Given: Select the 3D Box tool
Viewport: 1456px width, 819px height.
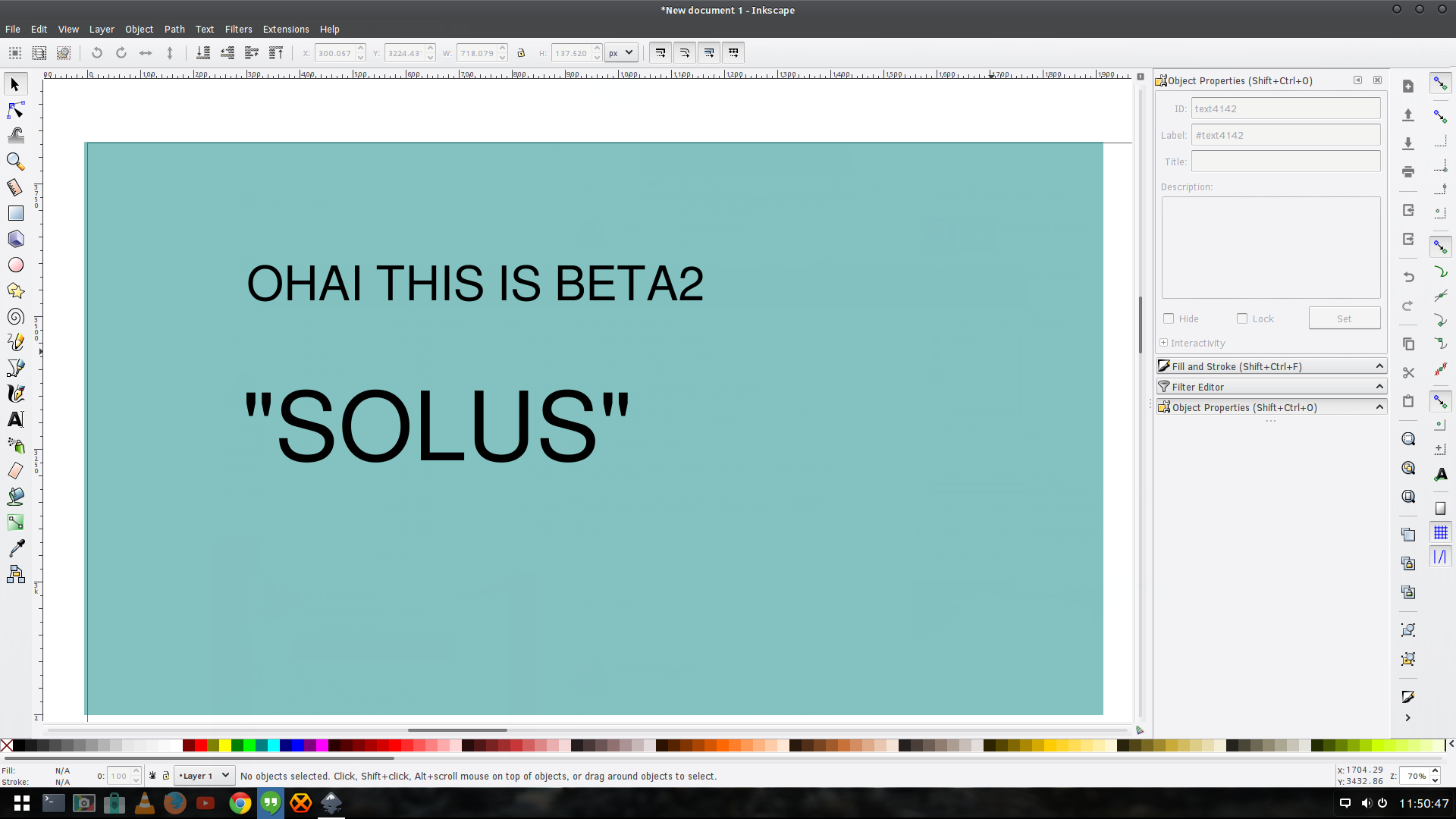Looking at the screenshot, I should tap(15, 239).
